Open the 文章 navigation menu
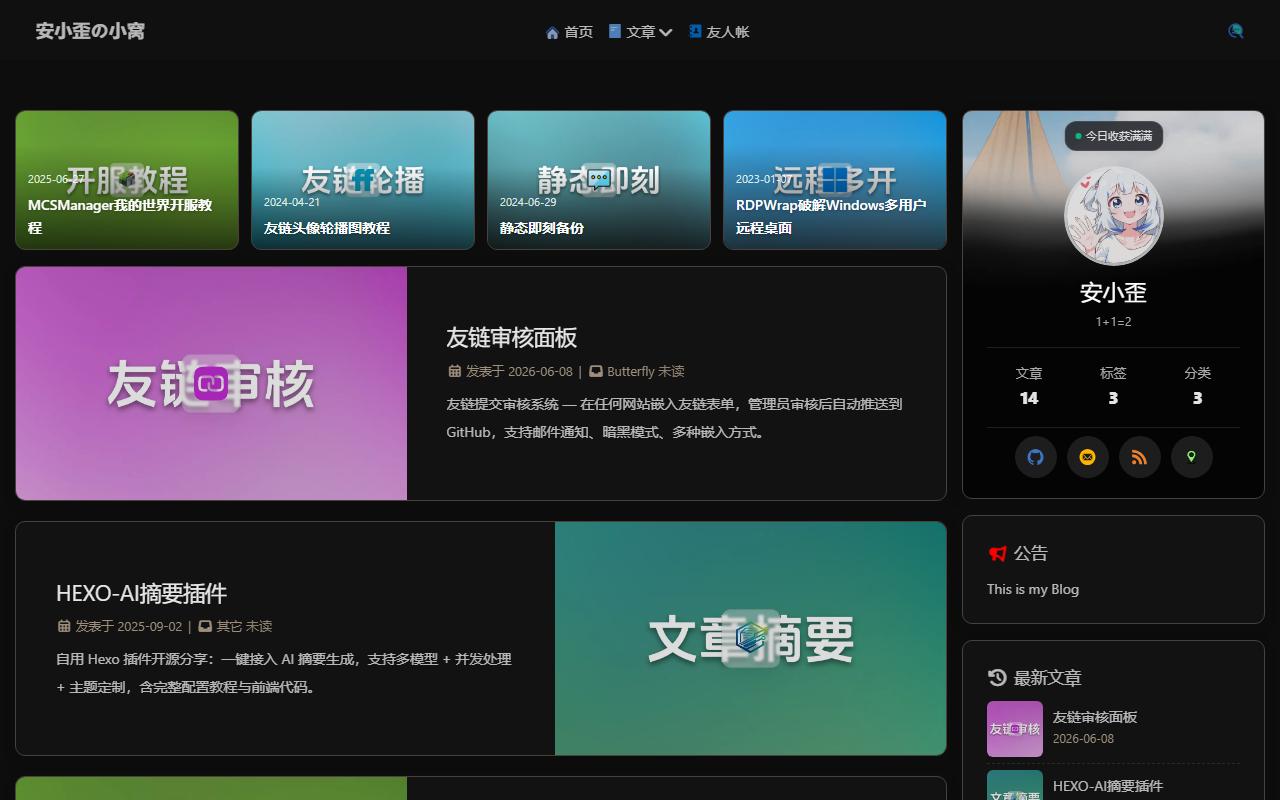Viewport: 1280px width, 800px height. coord(640,32)
